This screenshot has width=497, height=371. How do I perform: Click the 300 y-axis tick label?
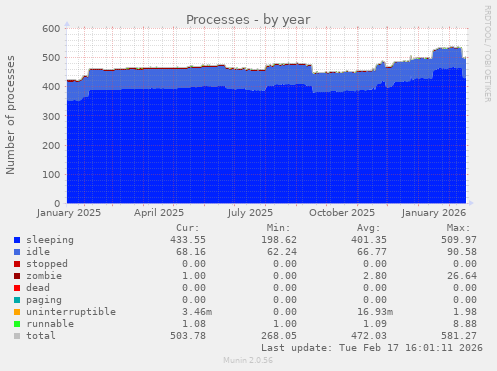(x=51, y=116)
